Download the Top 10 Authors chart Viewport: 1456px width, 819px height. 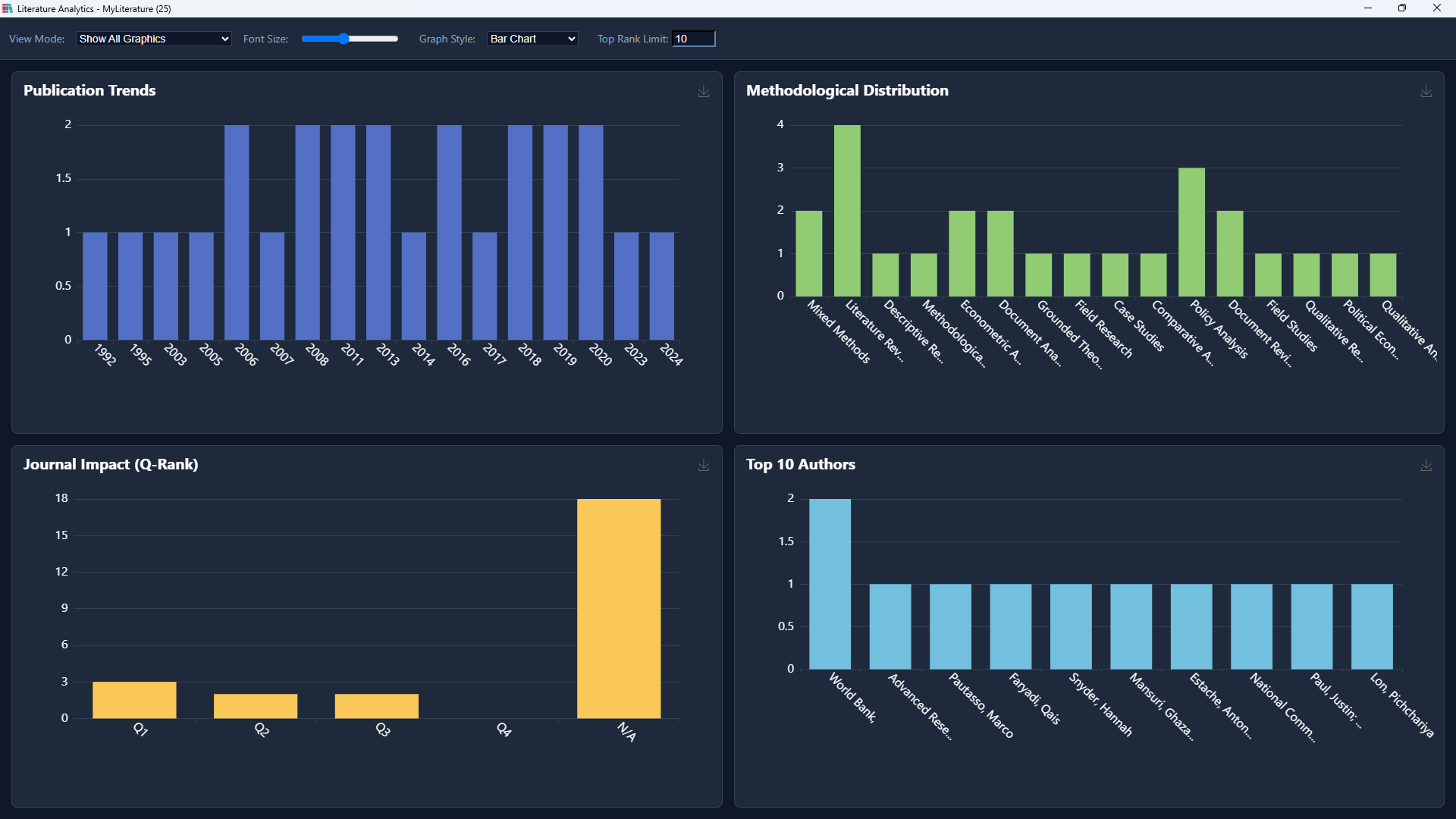click(x=1426, y=465)
